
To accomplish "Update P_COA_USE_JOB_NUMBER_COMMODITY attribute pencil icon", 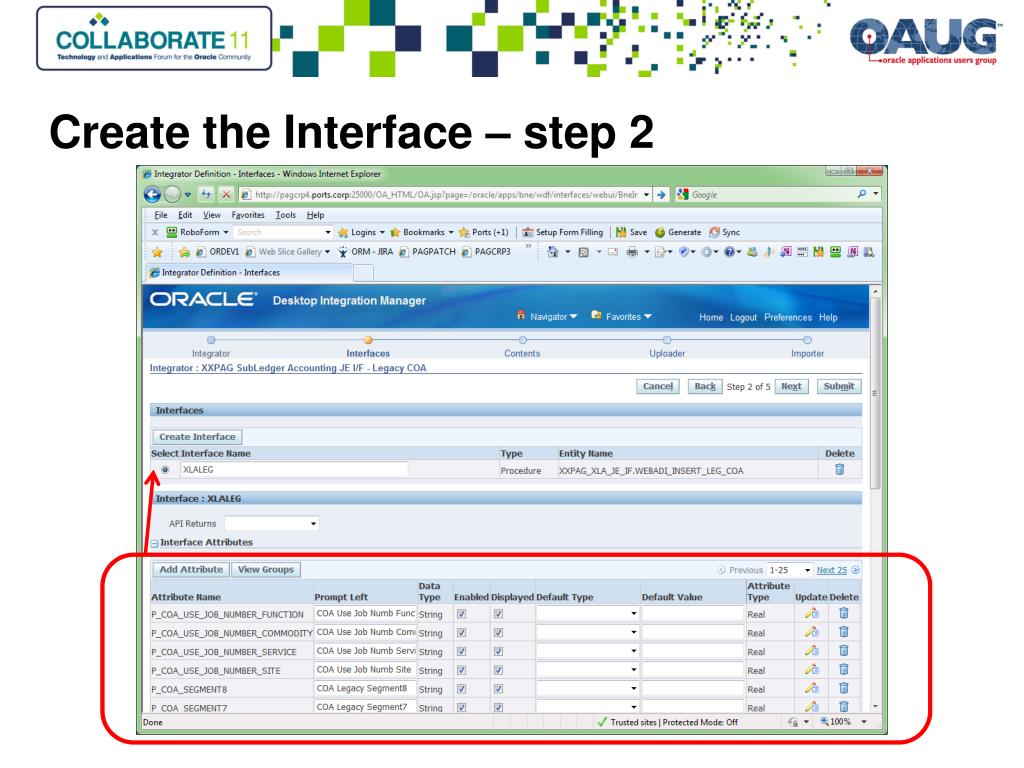I will click(x=811, y=632).
